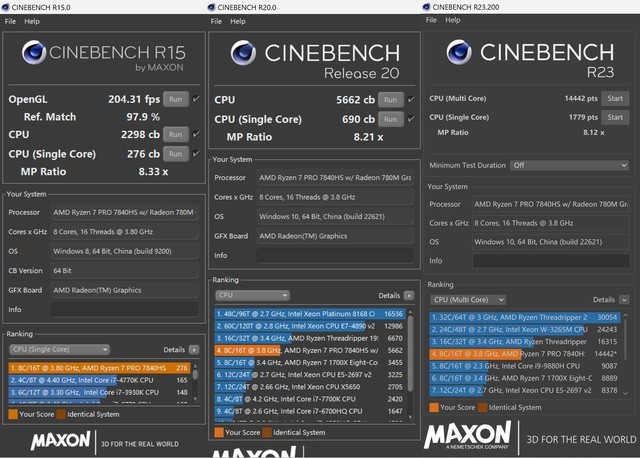Open the File menu in Cinebench R15
This screenshot has width=640, height=458.
(9, 21)
